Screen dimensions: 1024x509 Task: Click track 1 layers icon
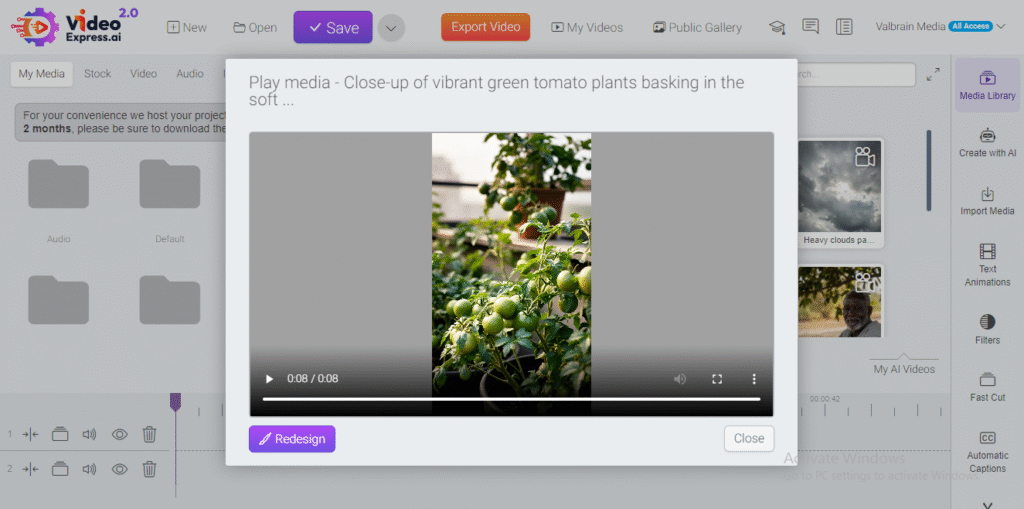coord(60,434)
